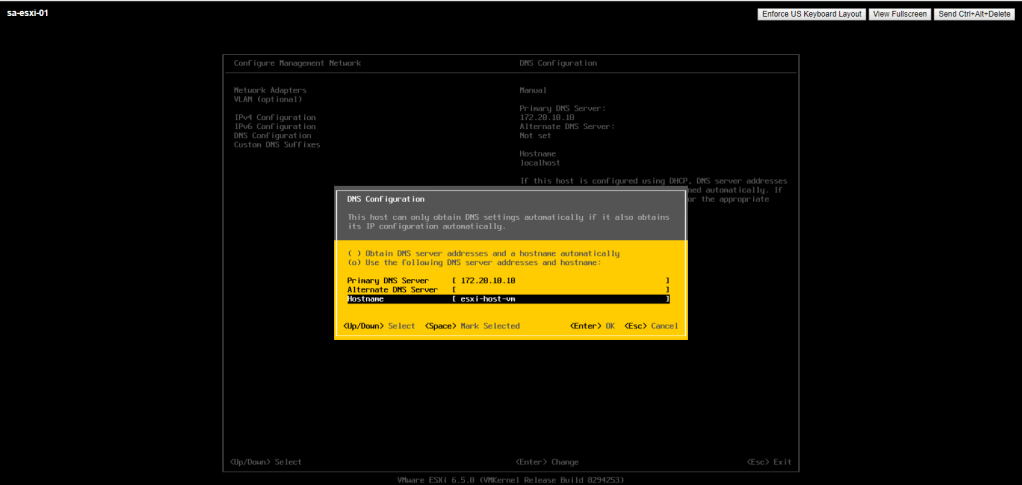Click the <Enter> OK label in dialog

pyautogui.click(x=591, y=326)
